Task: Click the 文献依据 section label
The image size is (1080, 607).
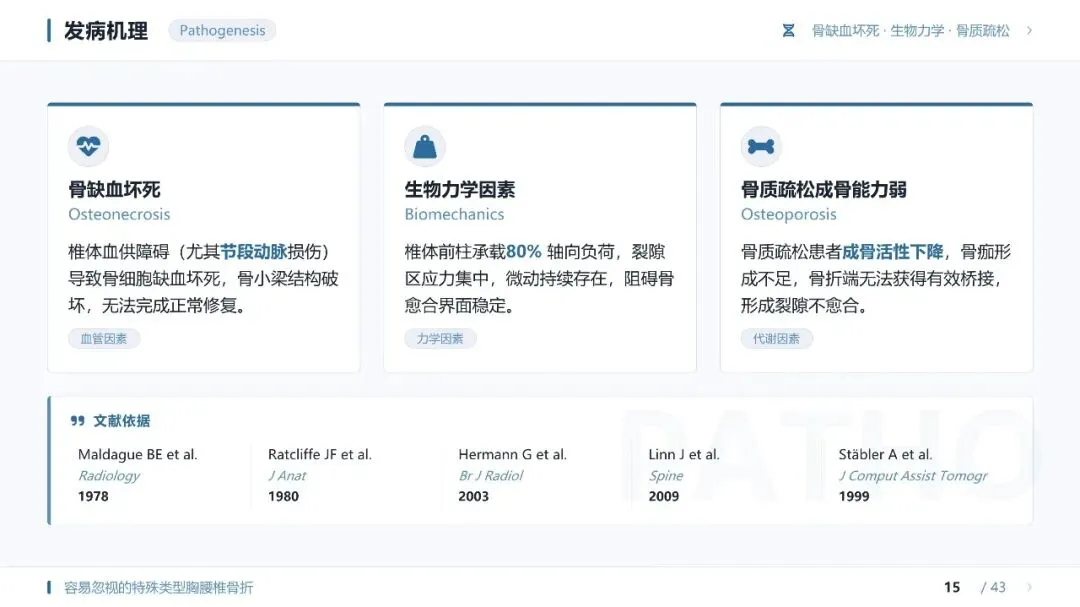Action: click(x=122, y=420)
